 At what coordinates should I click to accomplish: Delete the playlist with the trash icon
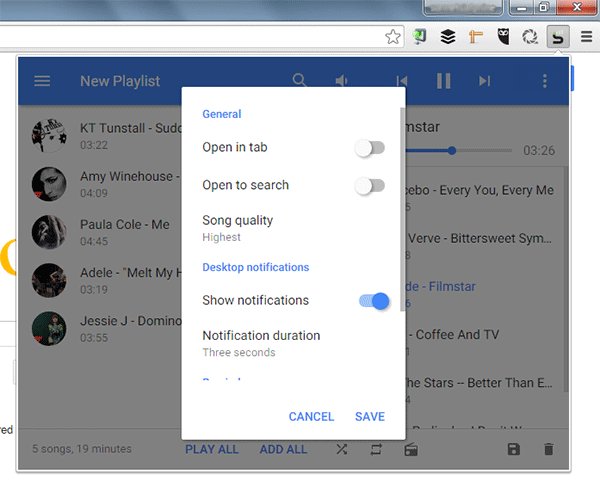(x=549, y=449)
